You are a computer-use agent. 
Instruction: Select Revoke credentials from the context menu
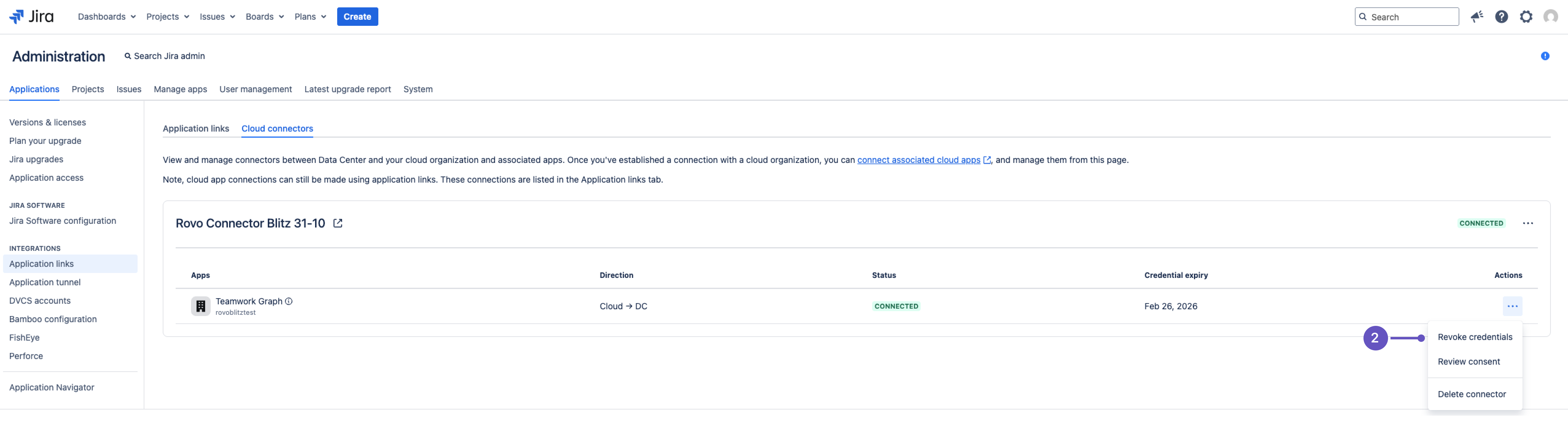(x=1475, y=337)
